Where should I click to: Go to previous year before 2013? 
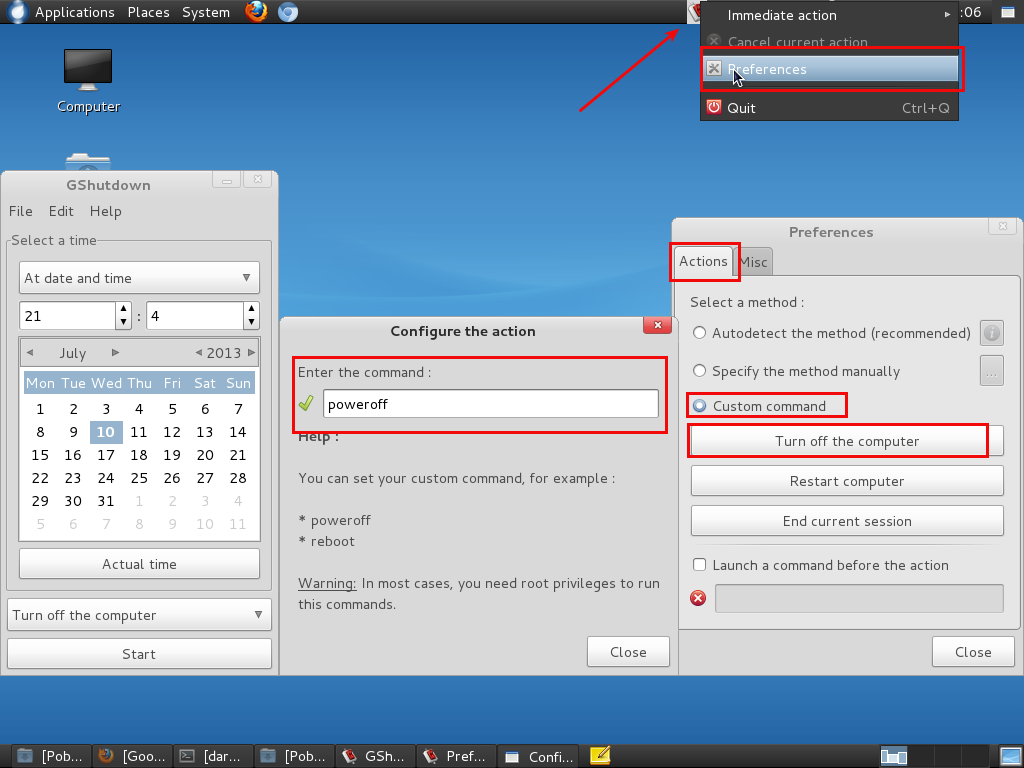[199, 353]
